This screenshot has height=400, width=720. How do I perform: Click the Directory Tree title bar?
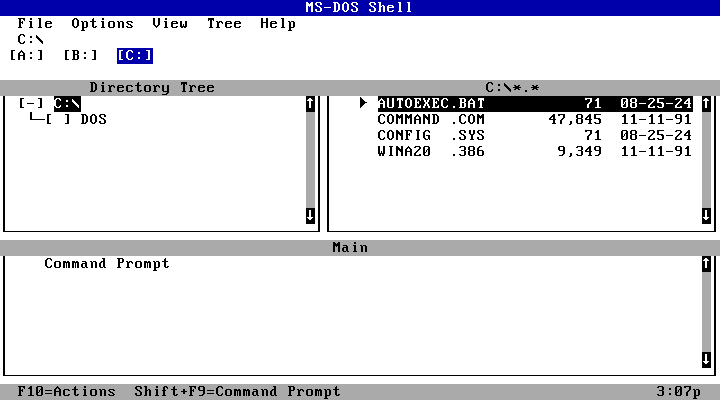click(152, 88)
